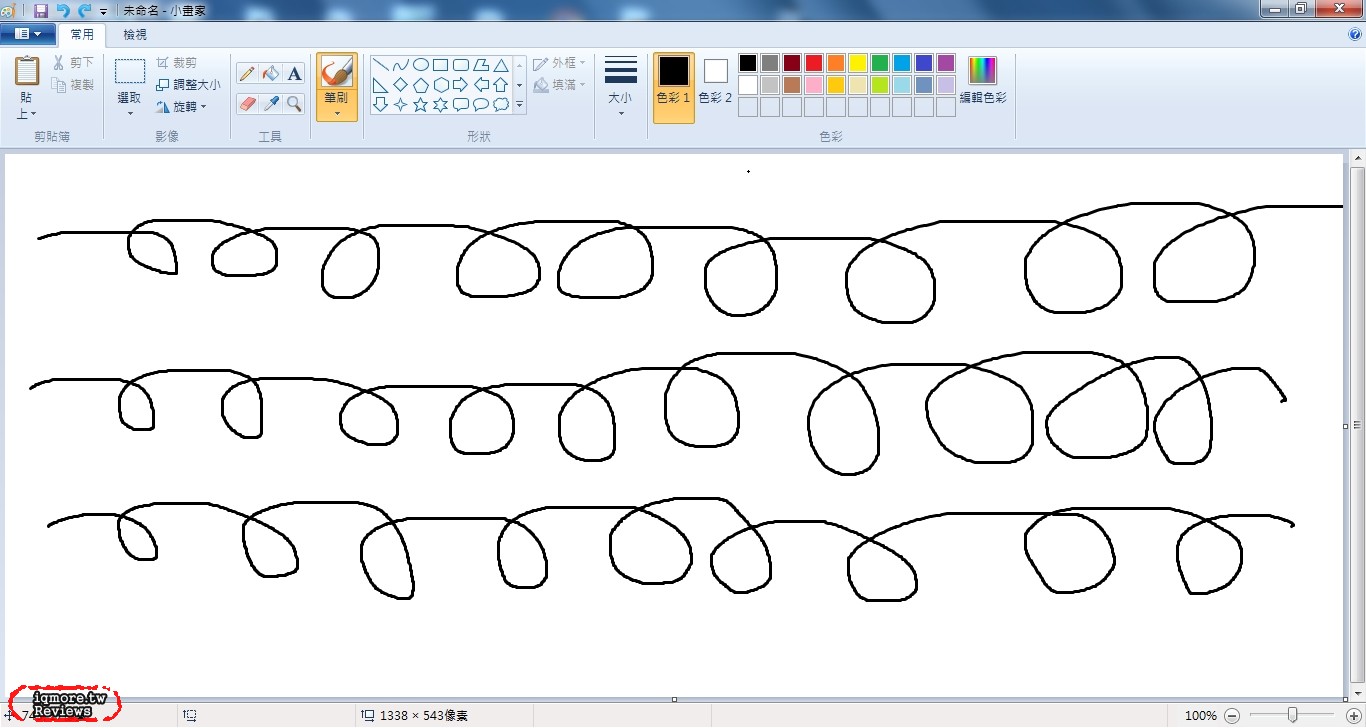Select the Text tool

coord(294,74)
